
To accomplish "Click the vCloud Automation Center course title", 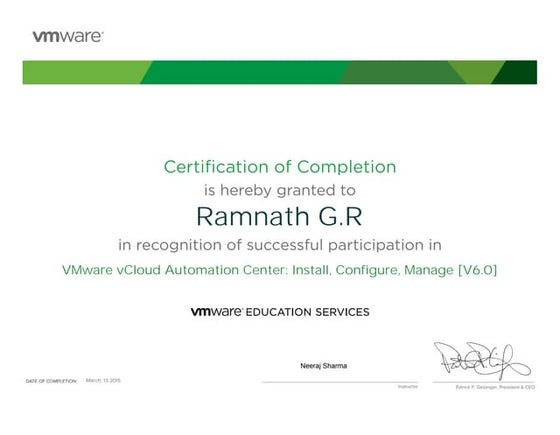I will pyautogui.click(x=280, y=270).
